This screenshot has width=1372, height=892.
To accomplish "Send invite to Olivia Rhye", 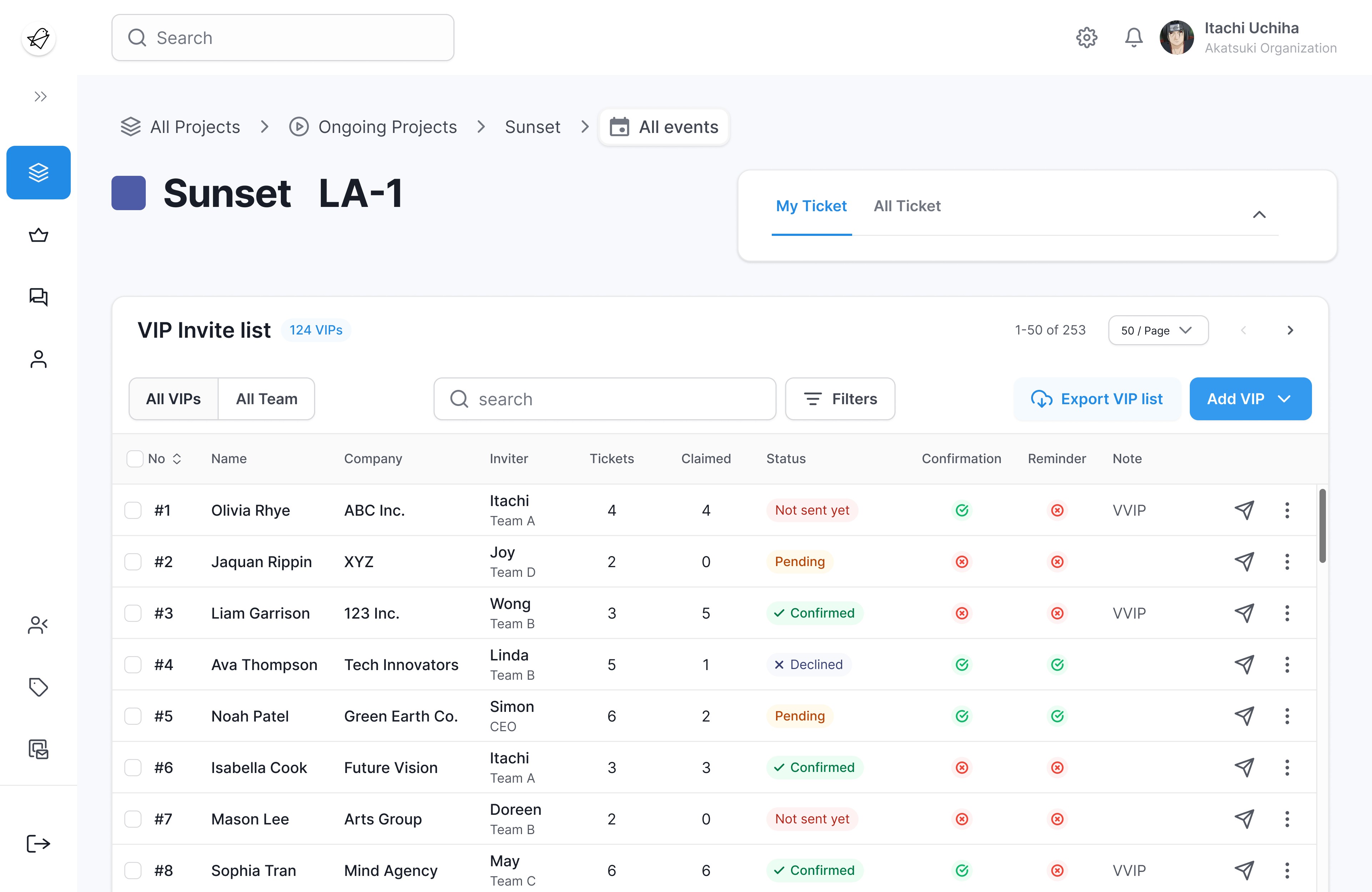I will 1244,510.
